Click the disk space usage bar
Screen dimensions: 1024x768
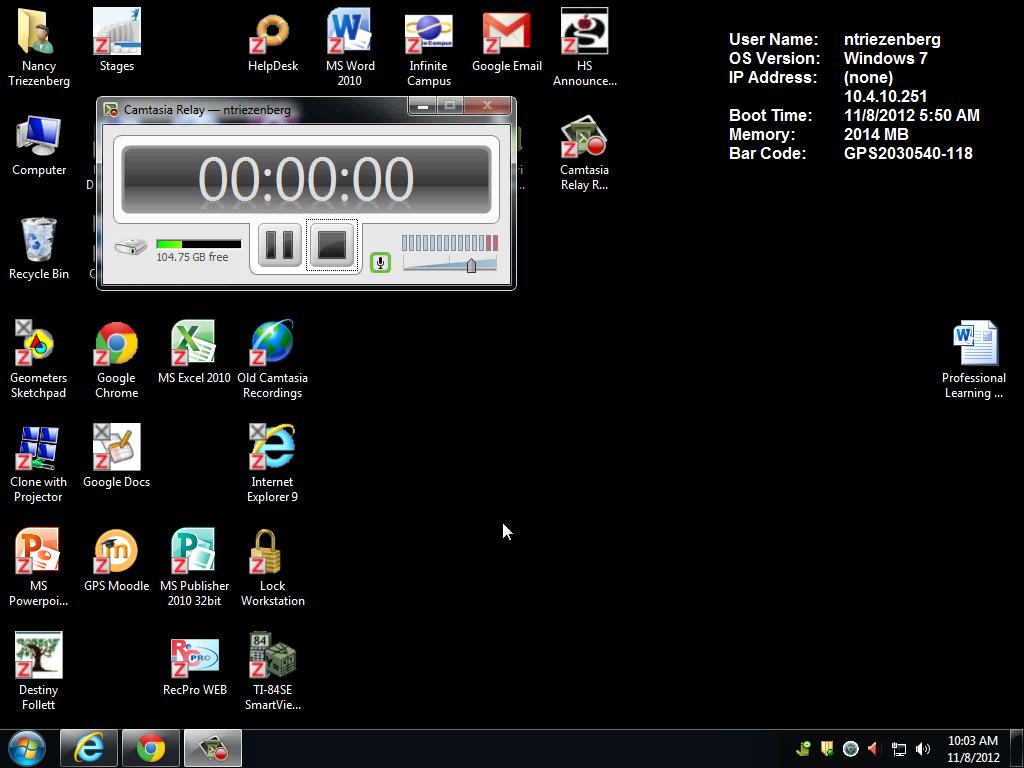(199, 244)
